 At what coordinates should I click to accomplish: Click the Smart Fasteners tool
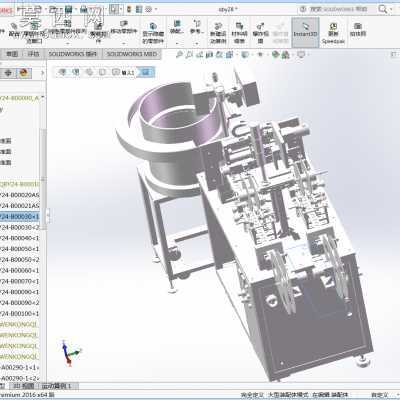[x=98, y=33]
